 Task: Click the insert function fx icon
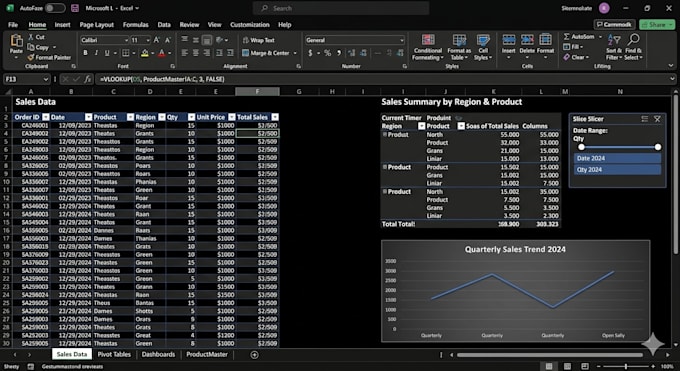click(x=88, y=79)
